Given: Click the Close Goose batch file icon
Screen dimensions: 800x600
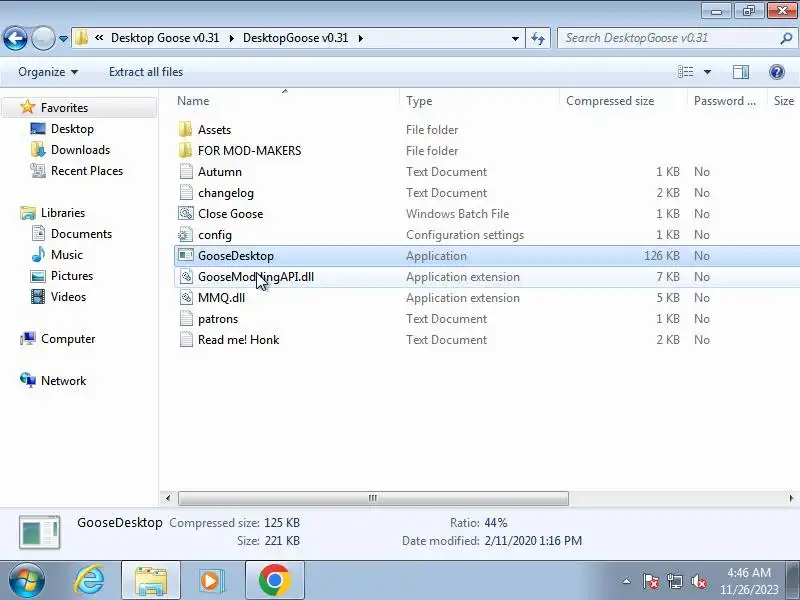Looking at the screenshot, I should pyautogui.click(x=186, y=213).
